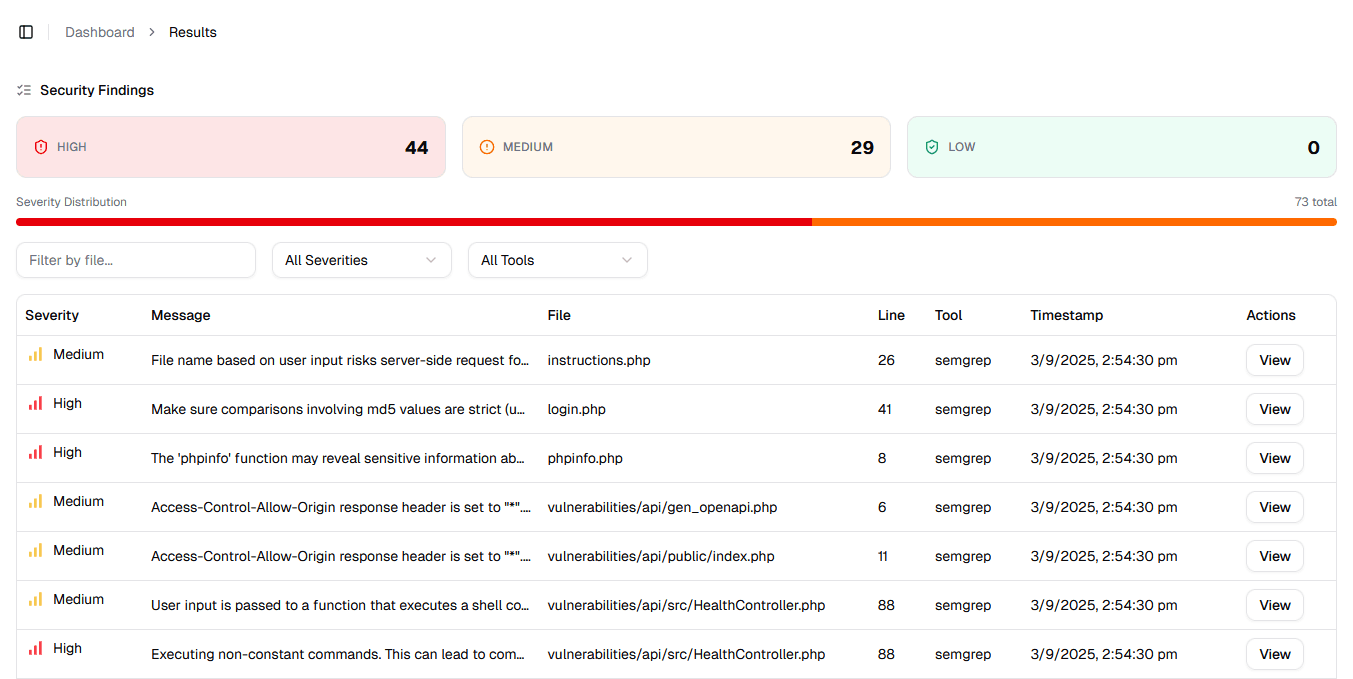
Task: Click the severity bars icon beside instructions.php Medium
Action: [x=33, y=353]
